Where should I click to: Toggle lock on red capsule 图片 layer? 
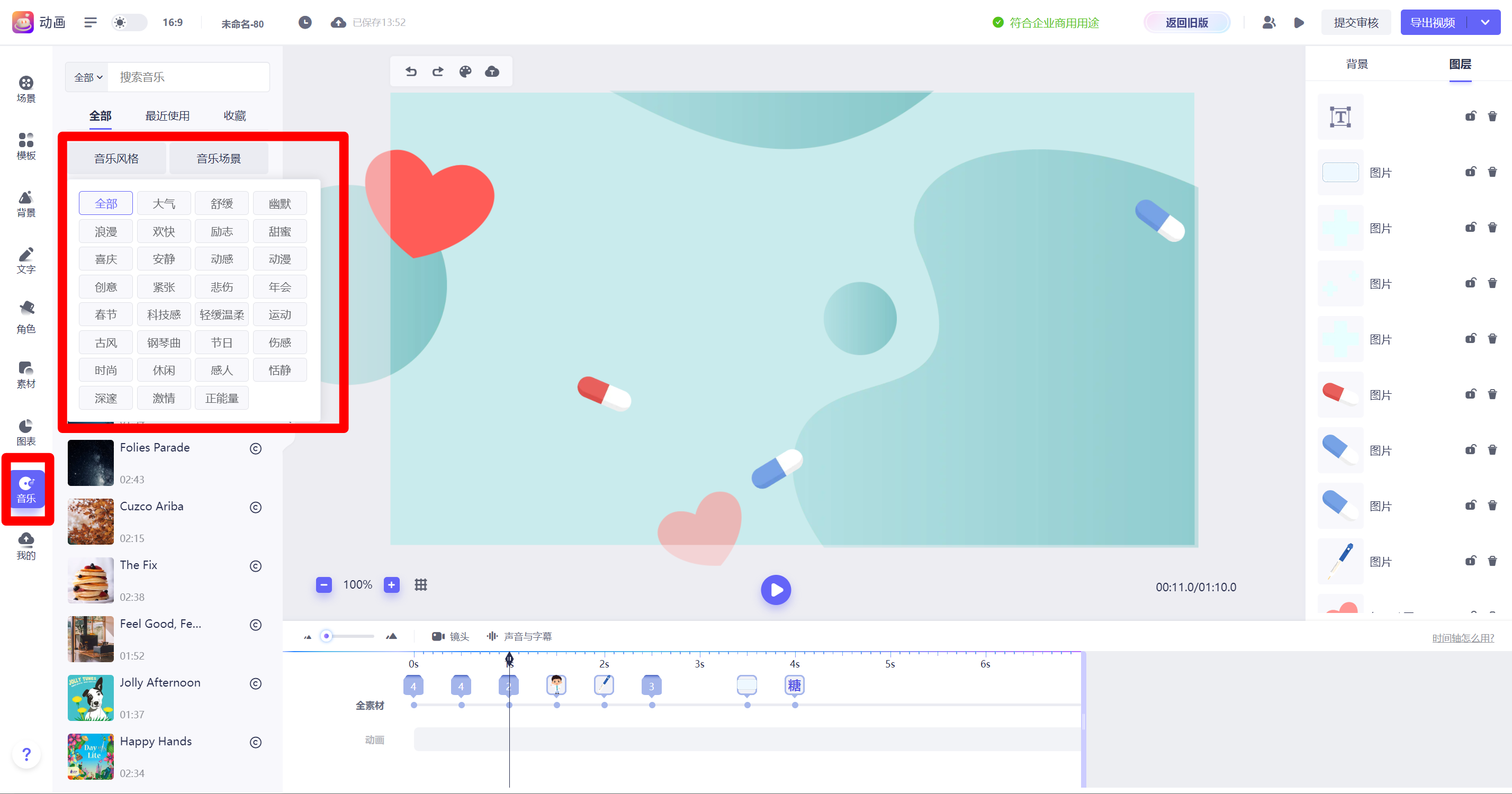(x=1470, y=394)
